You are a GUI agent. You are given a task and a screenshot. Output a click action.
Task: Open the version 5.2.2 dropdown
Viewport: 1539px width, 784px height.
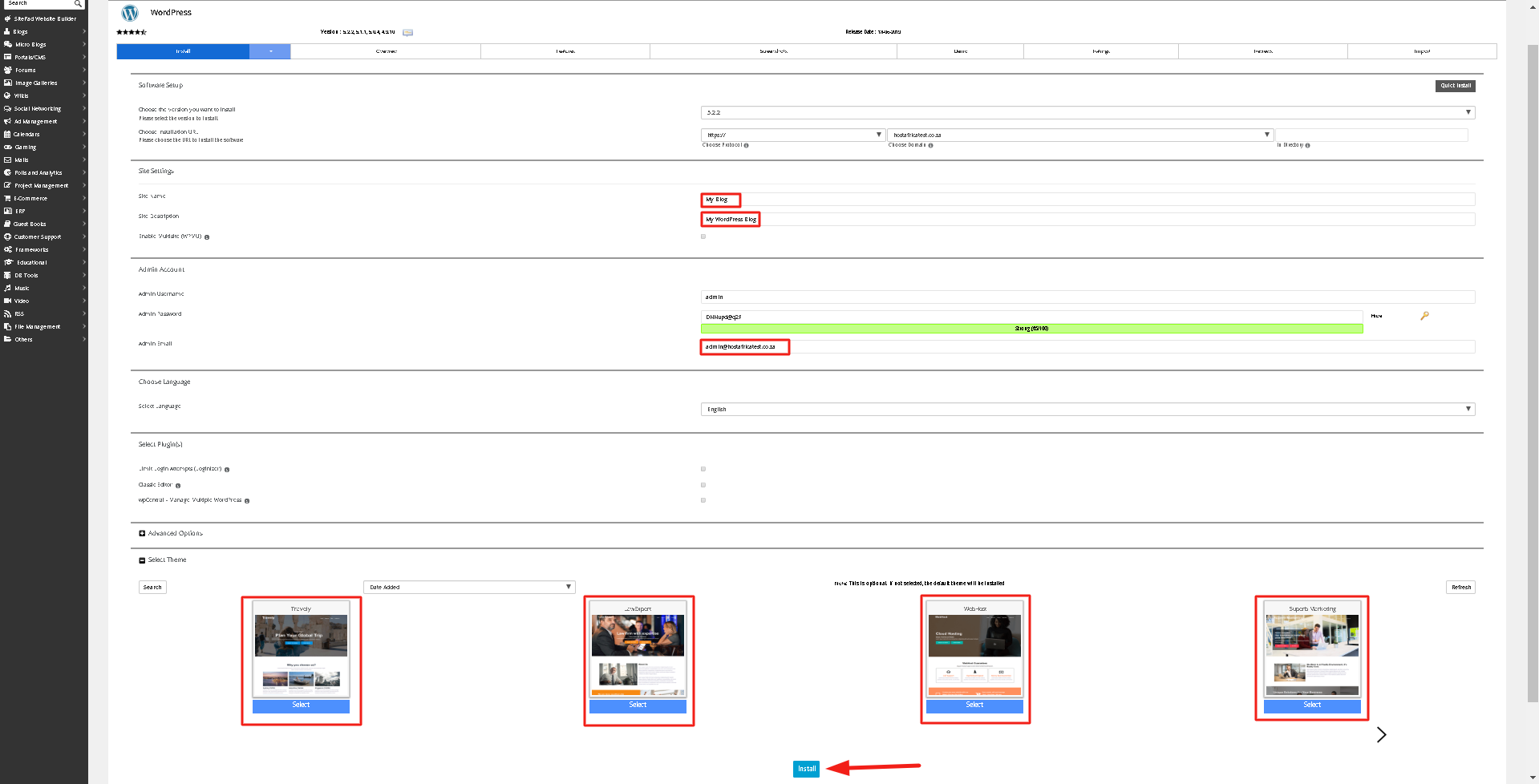(1087, 112)
